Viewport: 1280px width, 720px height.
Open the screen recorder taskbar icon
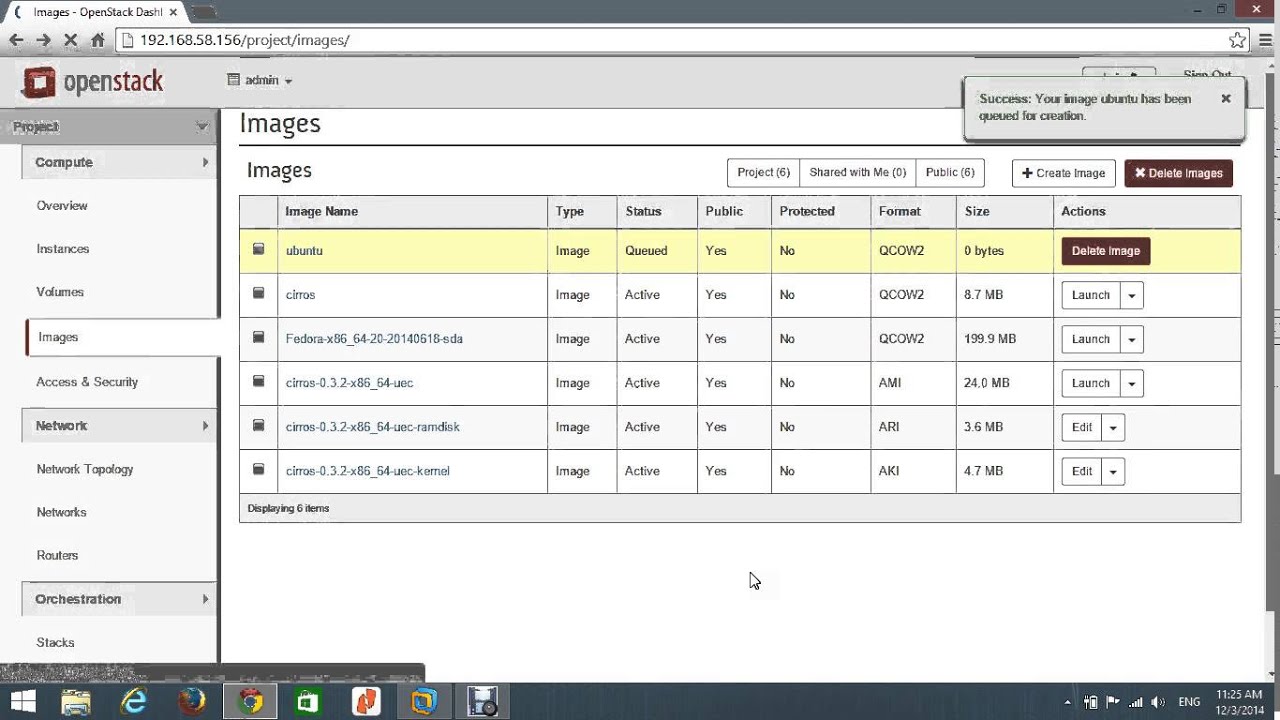click(x=482, y=702)
